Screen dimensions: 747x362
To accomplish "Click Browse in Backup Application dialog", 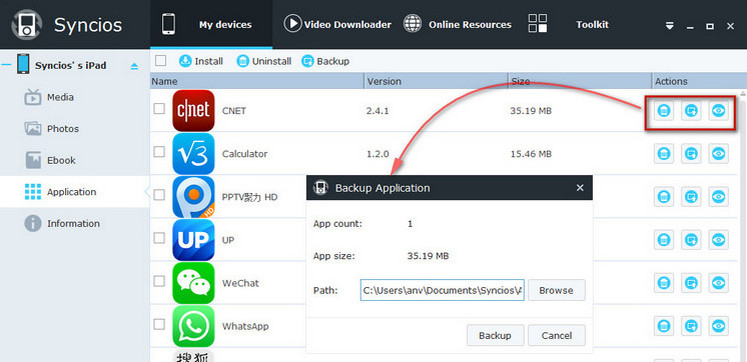I will point(556,290).
